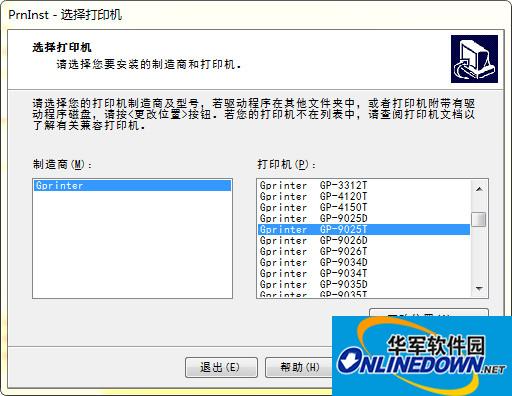Click the printer list scroll down arrow
The width and height of the screenshot is (512, 396).
tap(479, 288)
